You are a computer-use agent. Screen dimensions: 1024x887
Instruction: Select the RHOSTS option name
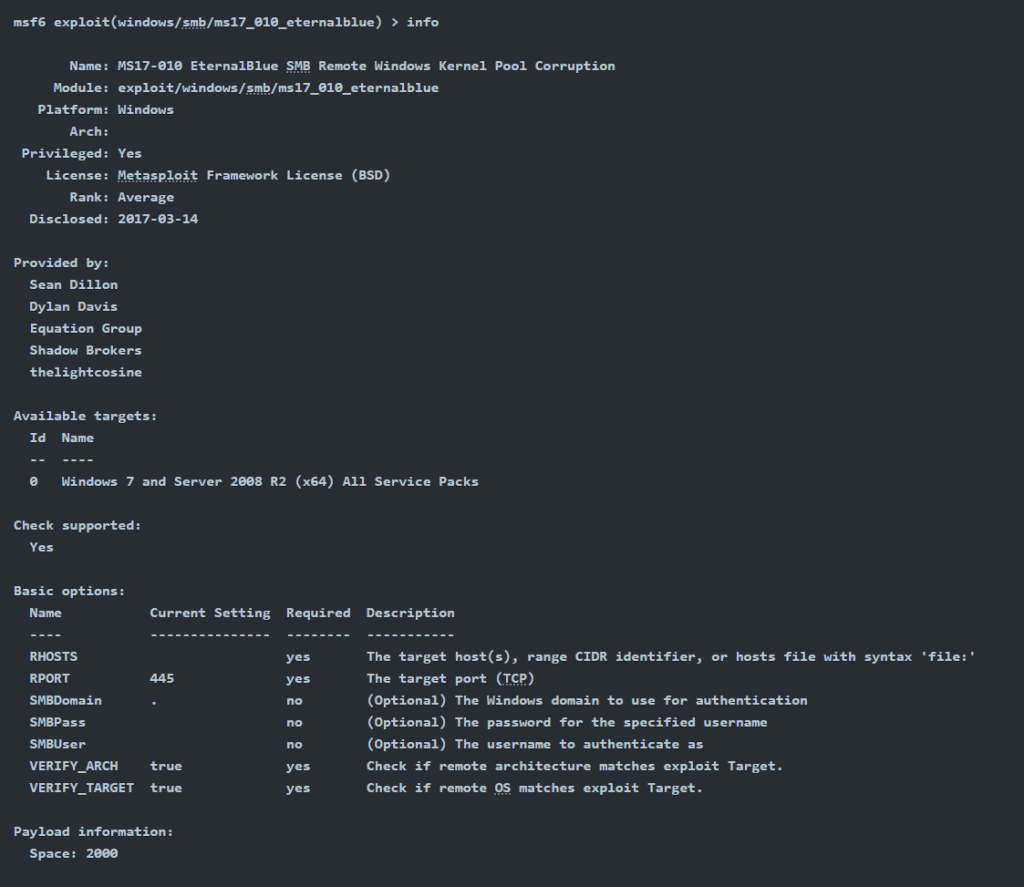point(54,656)
